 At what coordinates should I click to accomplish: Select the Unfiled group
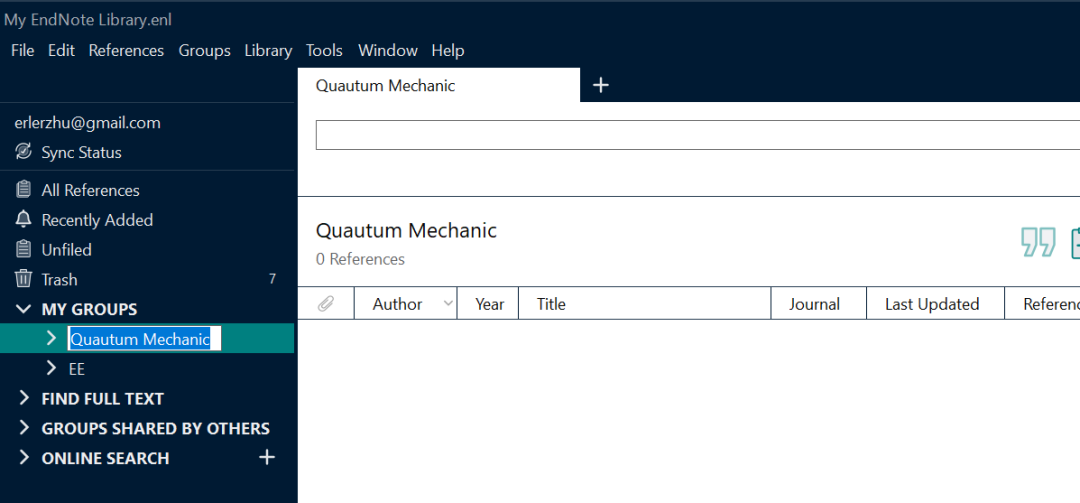66,249
